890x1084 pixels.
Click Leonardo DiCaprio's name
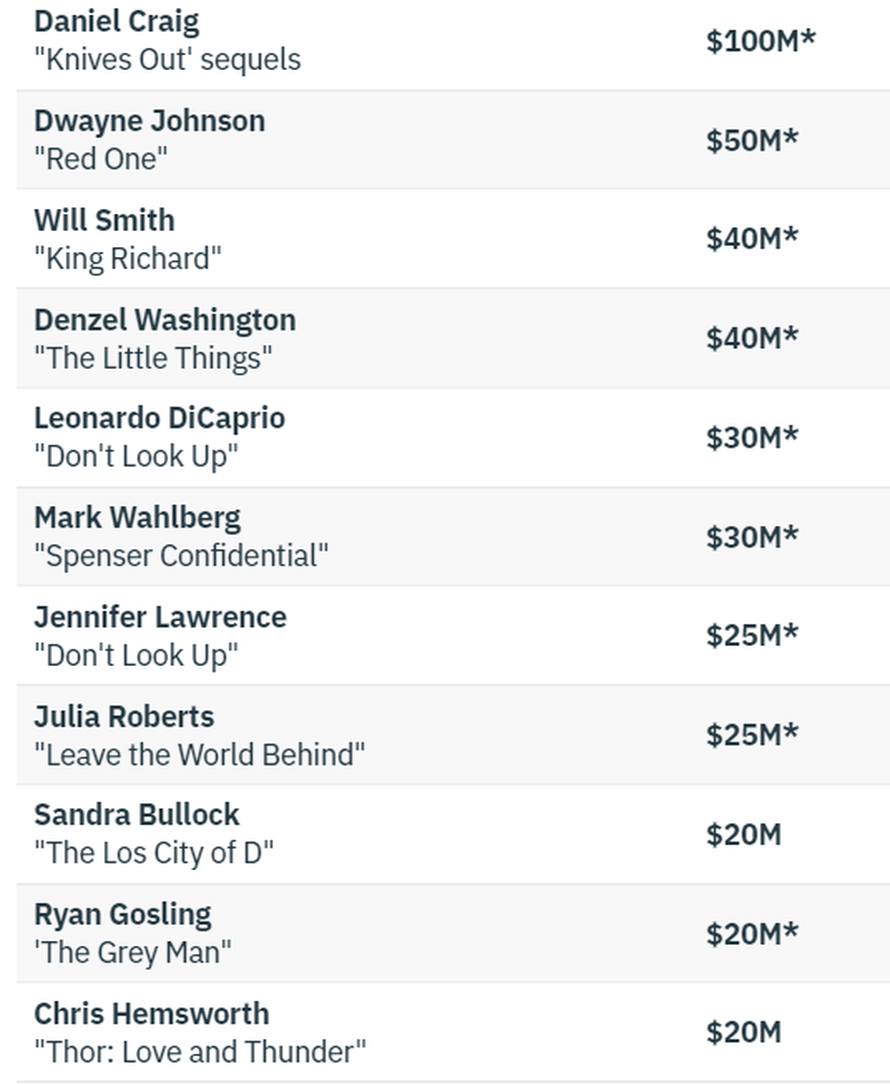(159, 418)
